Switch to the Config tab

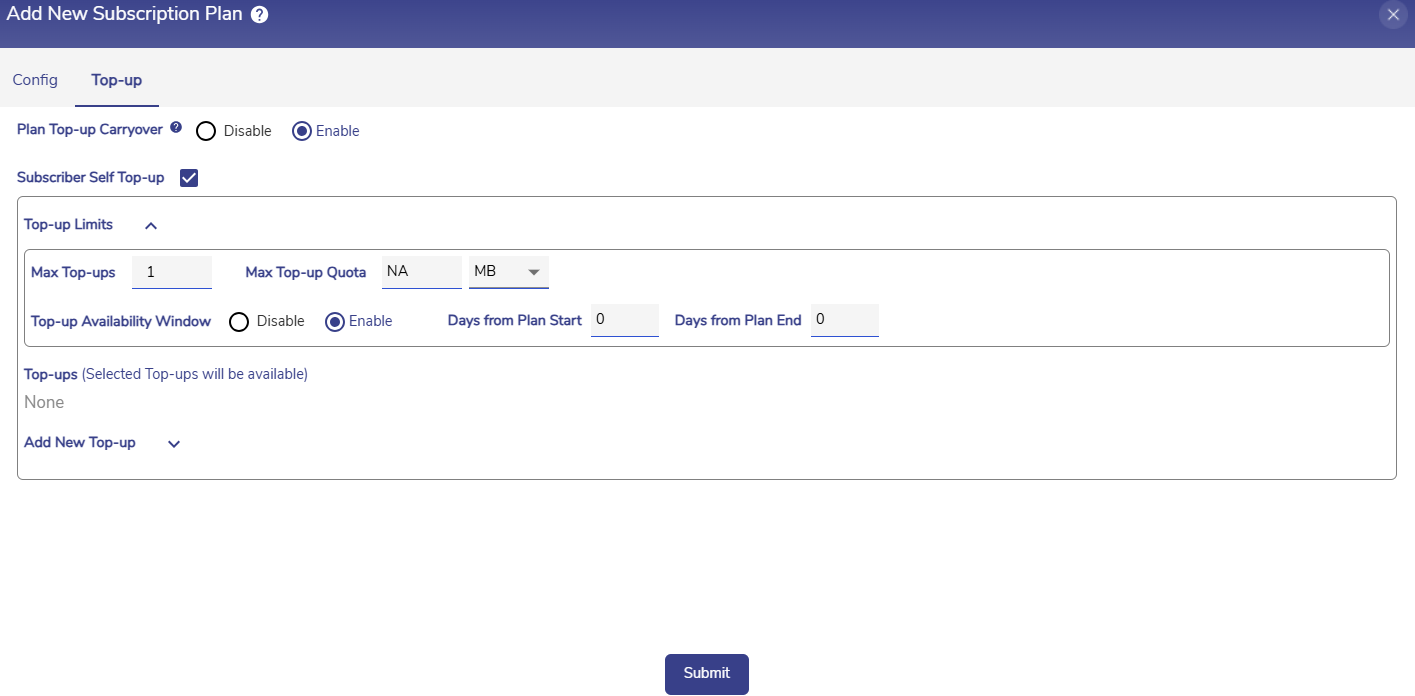(x=35, y=80)
